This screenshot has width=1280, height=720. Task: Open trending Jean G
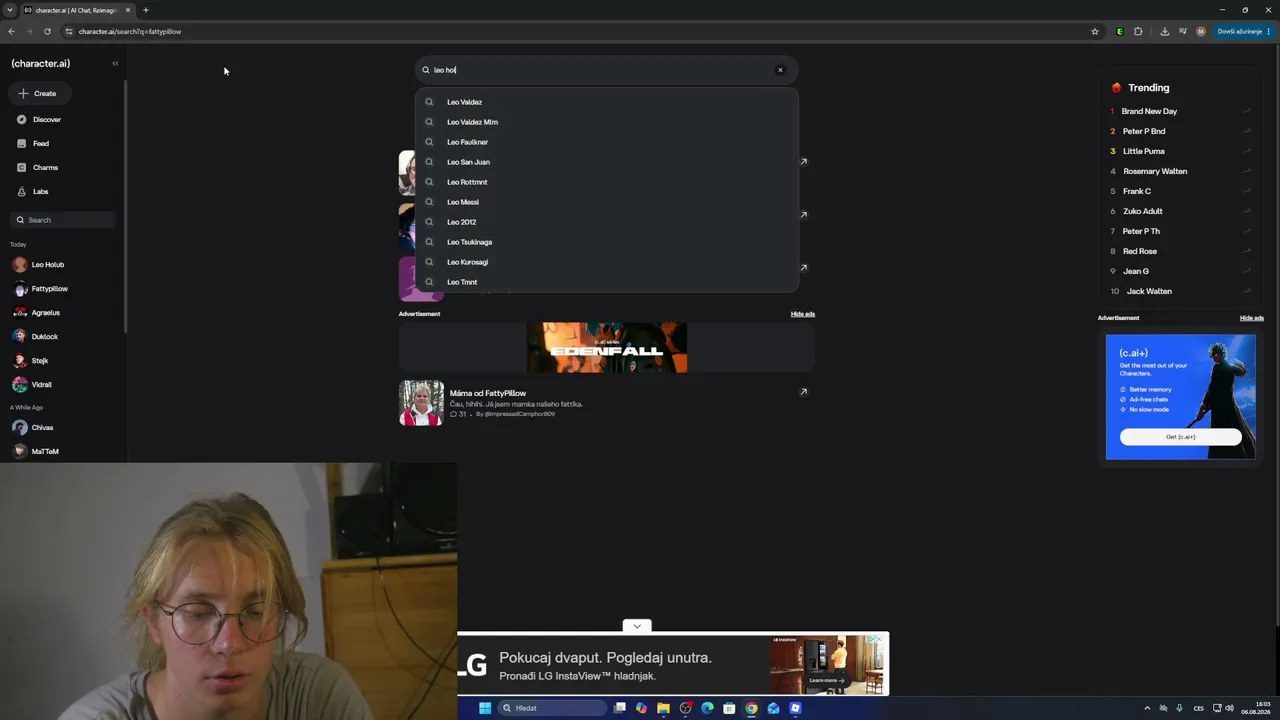[1136, 271]
